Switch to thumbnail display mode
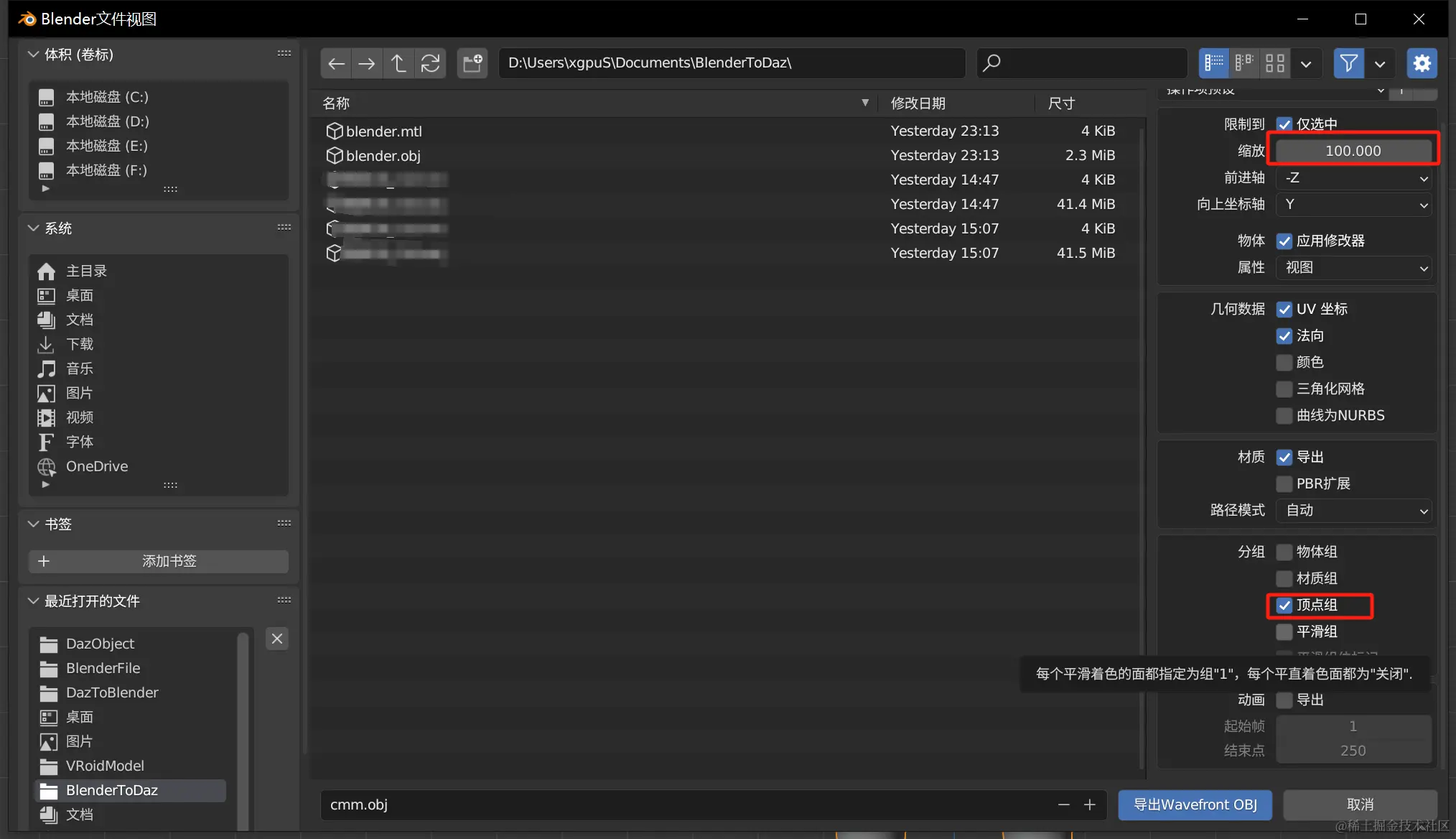Viewport: 1456px width, 839px height. click(x=1275, y=63)
